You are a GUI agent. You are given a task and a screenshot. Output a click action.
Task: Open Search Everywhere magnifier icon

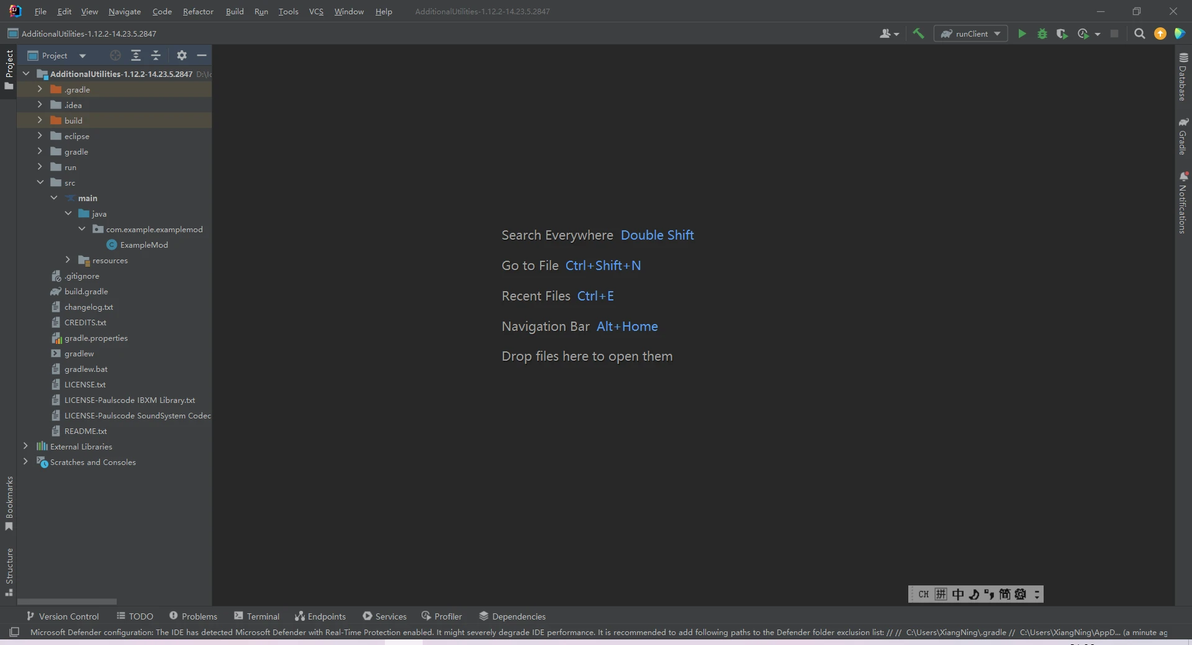[x=1140, y=33]
